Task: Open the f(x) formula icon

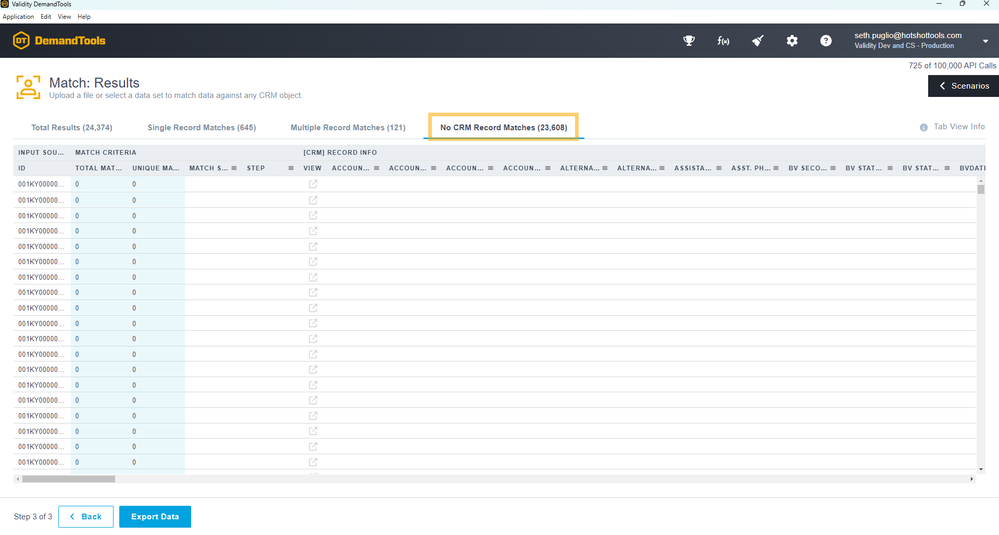Action: pos(723,41)
